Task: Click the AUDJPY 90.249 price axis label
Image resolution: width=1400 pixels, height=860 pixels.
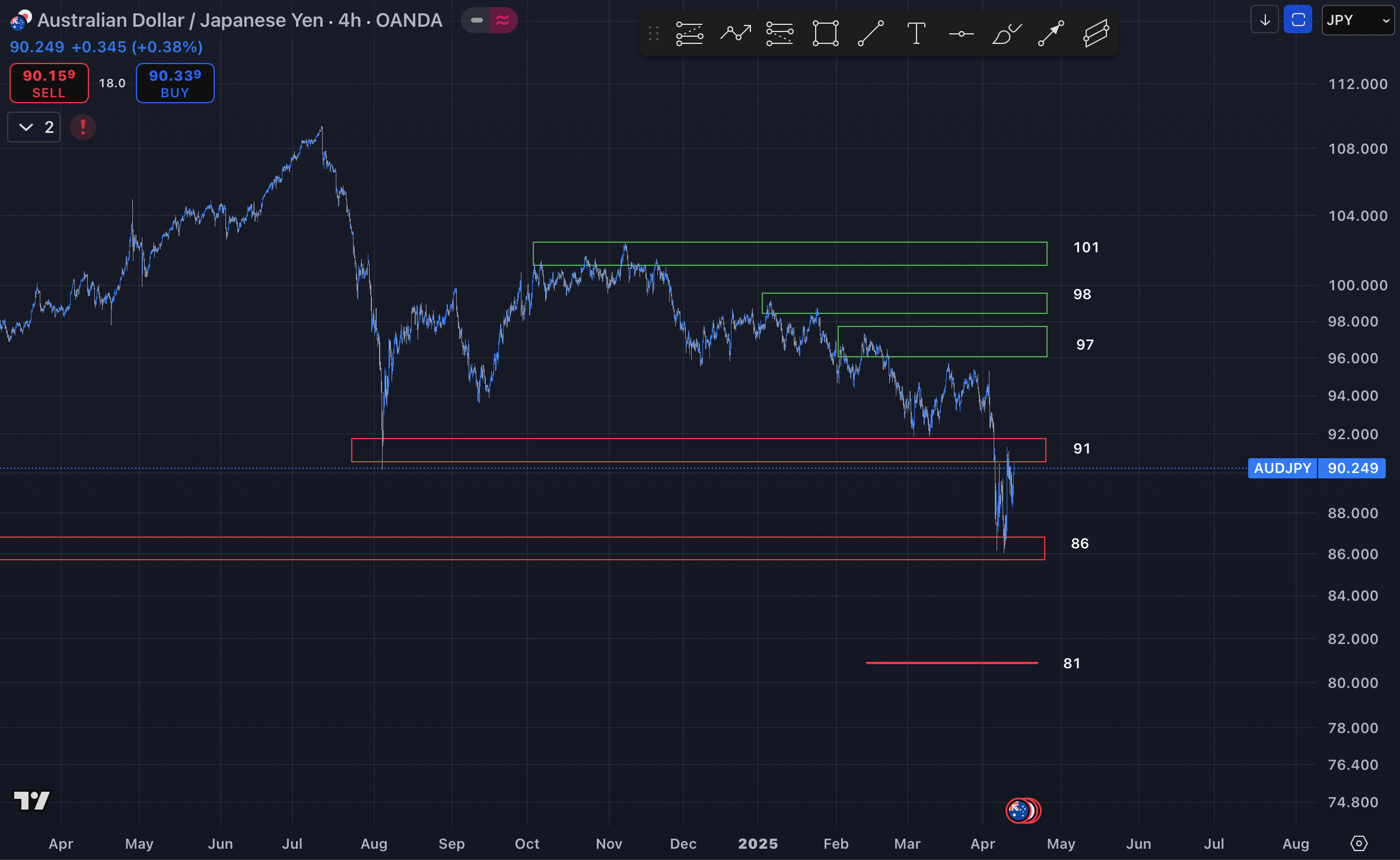Action: click(1317, 468)
